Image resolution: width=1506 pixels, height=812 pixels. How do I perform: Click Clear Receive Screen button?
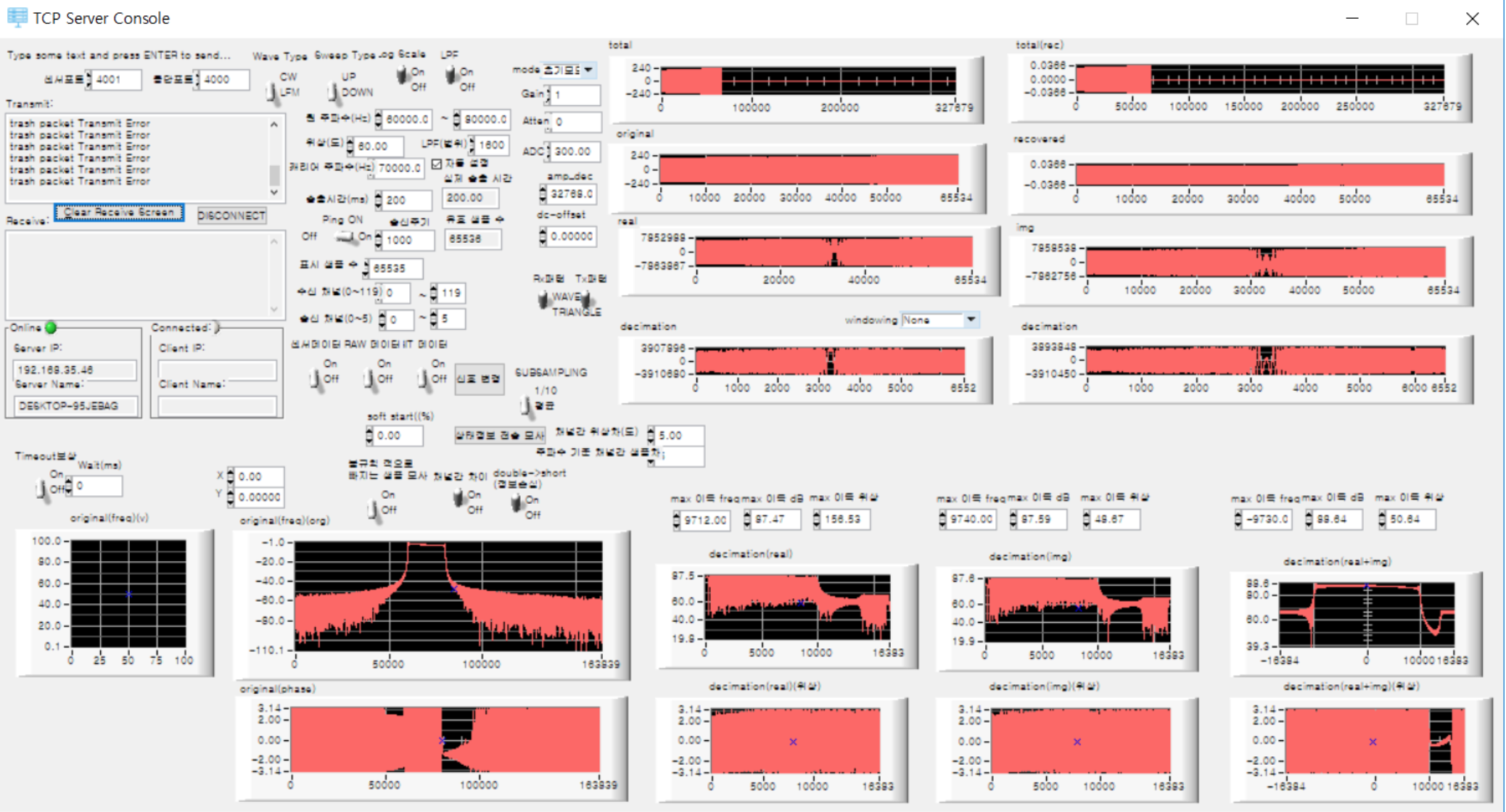click(x=119, y=212)
